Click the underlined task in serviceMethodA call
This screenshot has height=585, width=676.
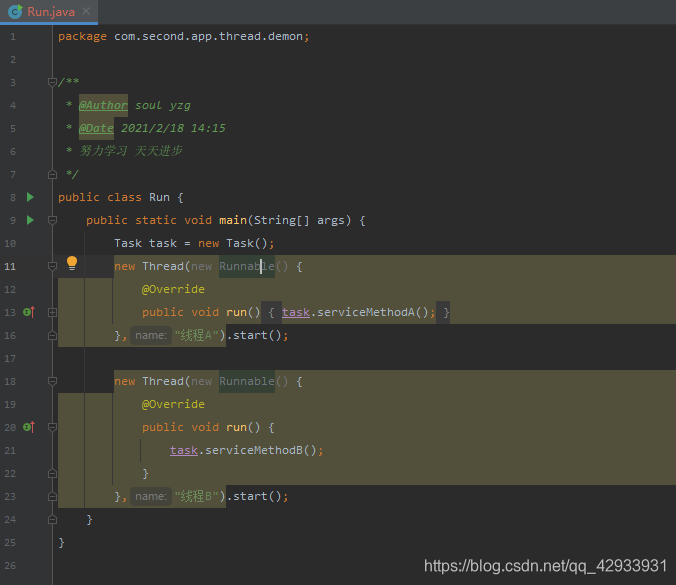tap(296, 312)
